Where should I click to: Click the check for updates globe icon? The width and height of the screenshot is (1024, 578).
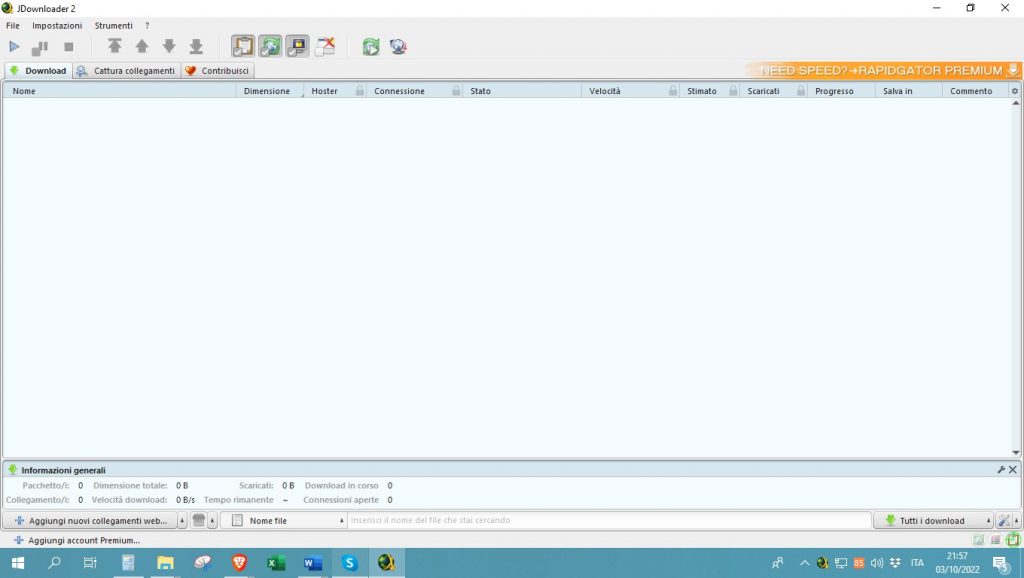pos(398,47)
